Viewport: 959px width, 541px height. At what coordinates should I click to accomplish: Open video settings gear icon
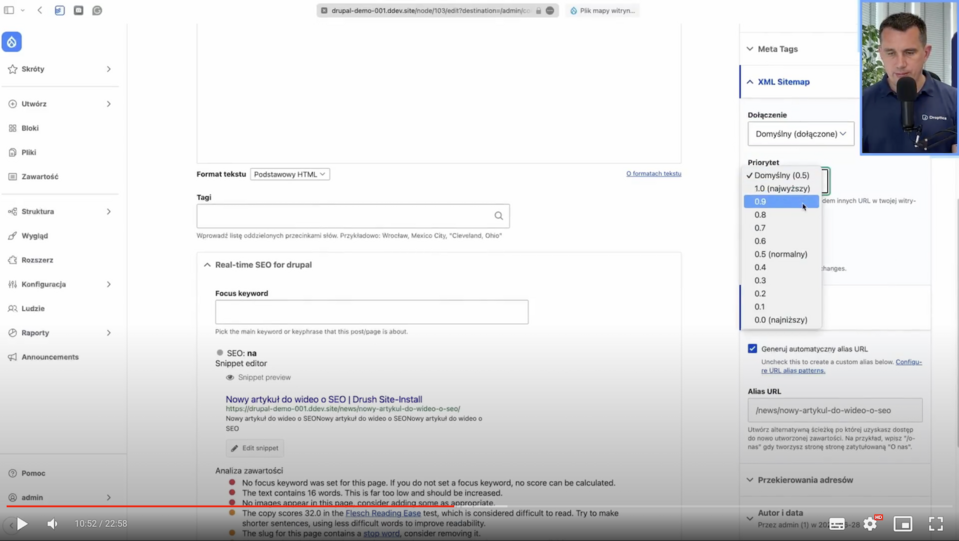click(870, 524)
